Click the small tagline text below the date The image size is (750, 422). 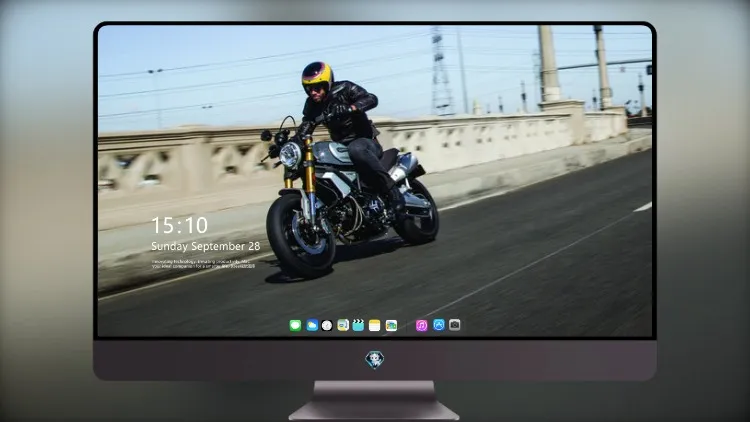tap(203, 264)
